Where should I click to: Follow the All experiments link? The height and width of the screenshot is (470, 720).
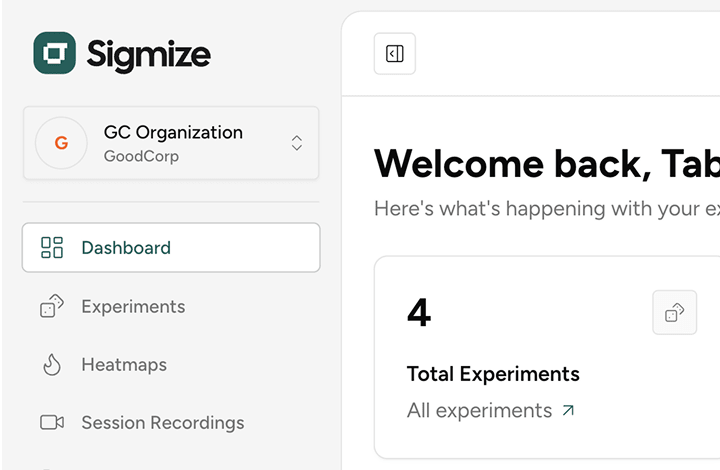[x=491, y=410]
